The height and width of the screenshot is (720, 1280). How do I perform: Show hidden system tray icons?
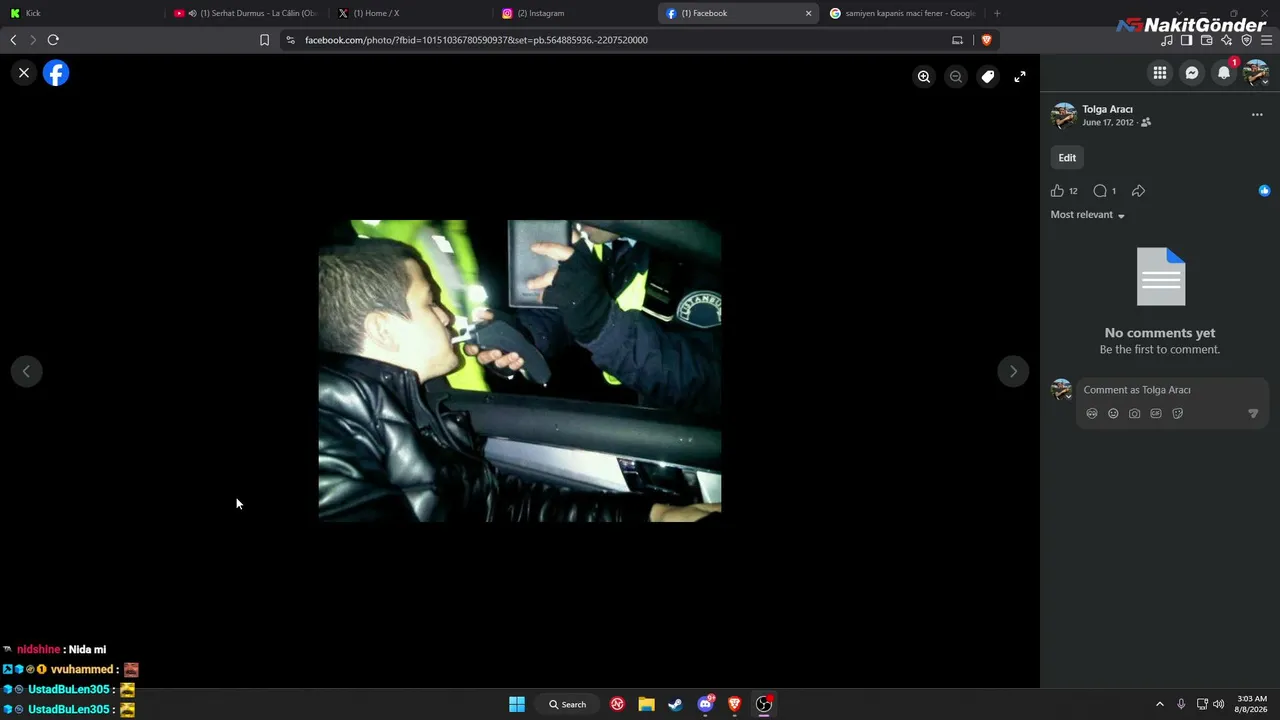pos(1160,704)
